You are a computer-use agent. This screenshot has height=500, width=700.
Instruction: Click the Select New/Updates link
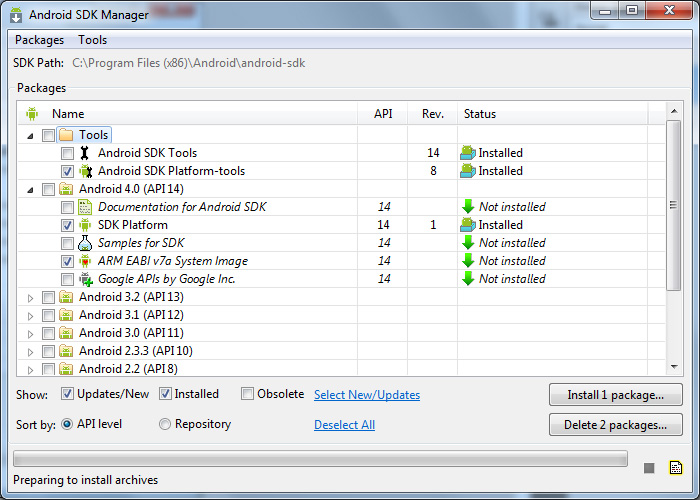click(367, 395)
